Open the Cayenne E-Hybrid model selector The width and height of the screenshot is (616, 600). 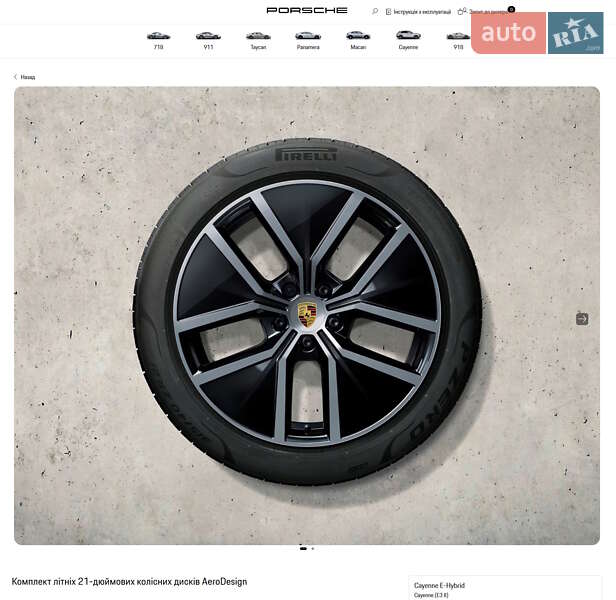click(x=504, y=589)
